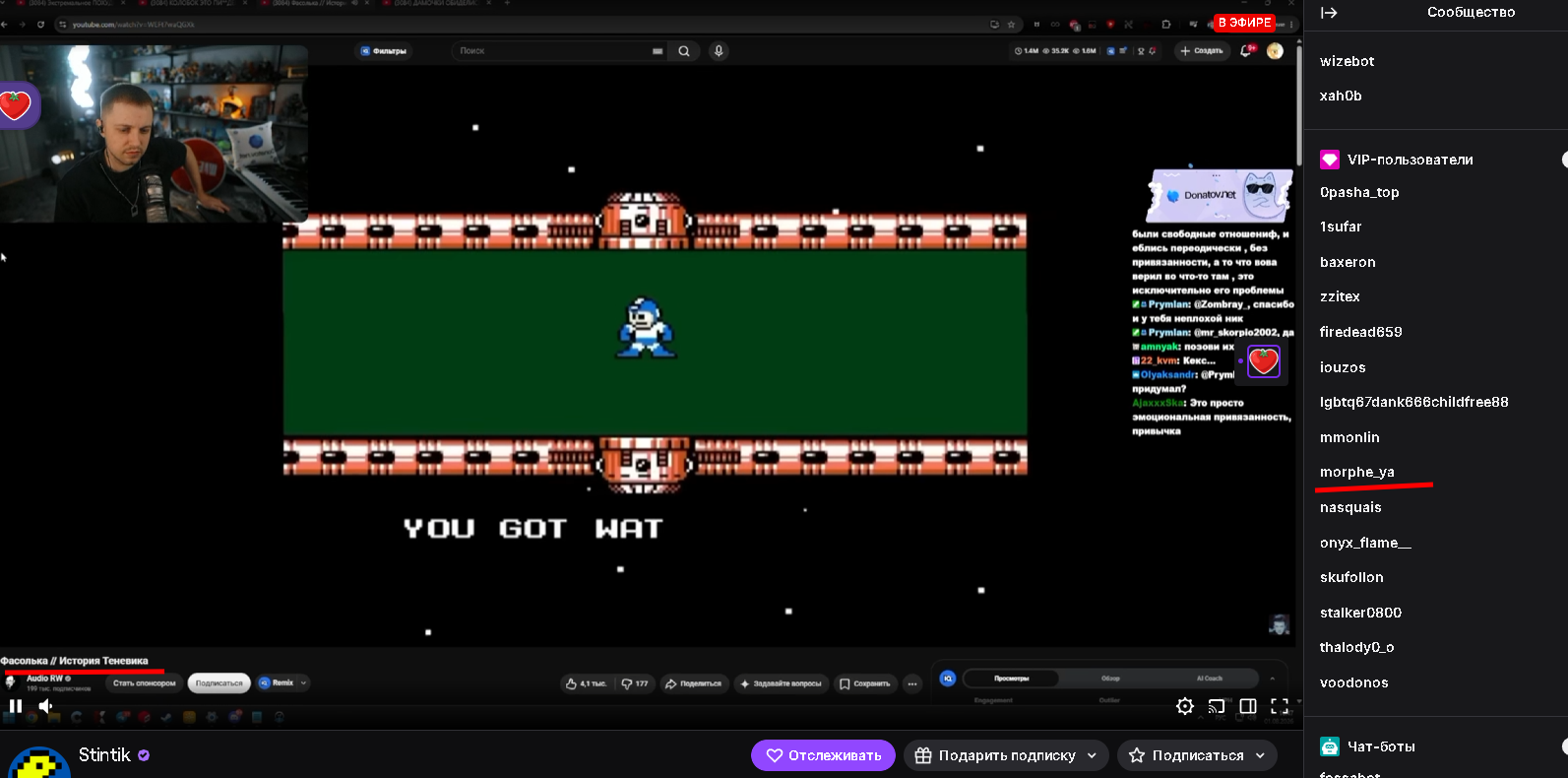Select VIP user stalker0800
The height and width of the screenshot is (778, 1568).
click(1360, 613)
